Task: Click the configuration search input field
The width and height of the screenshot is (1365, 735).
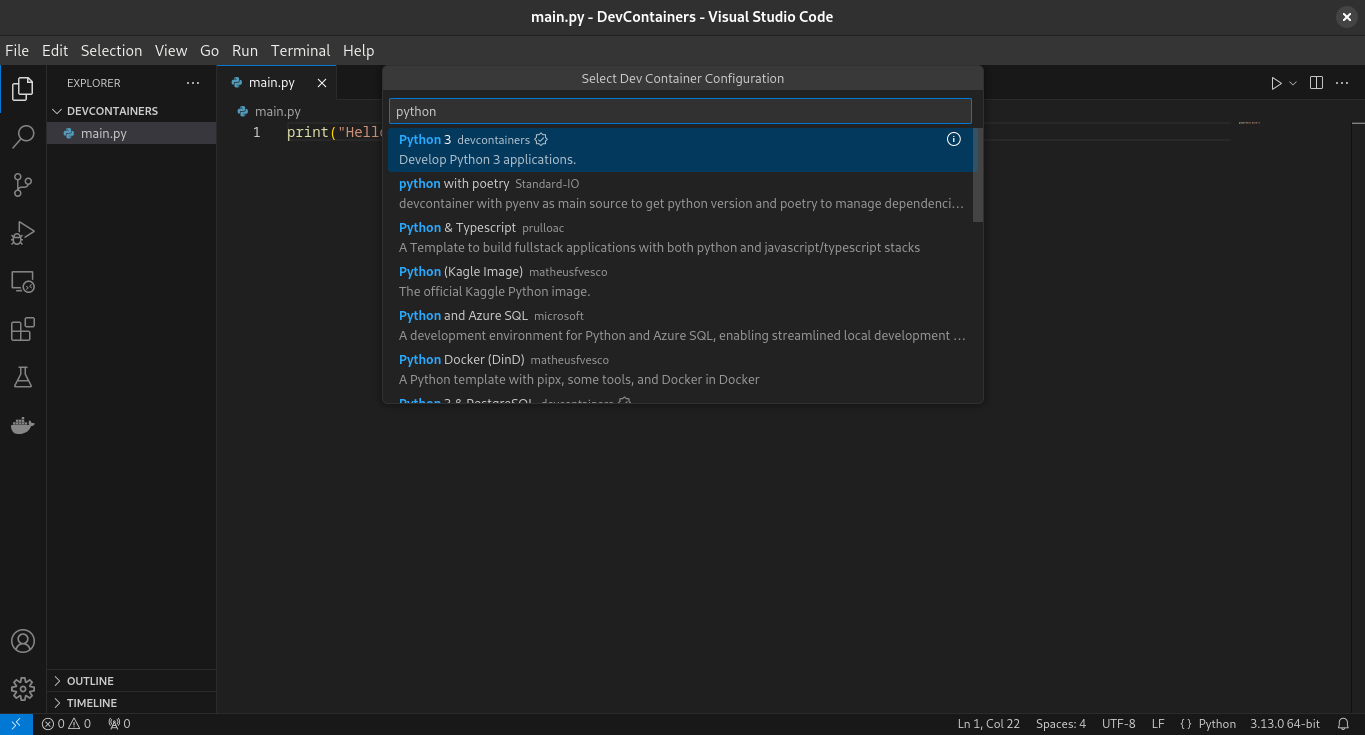Action: [x=680, y=111]
